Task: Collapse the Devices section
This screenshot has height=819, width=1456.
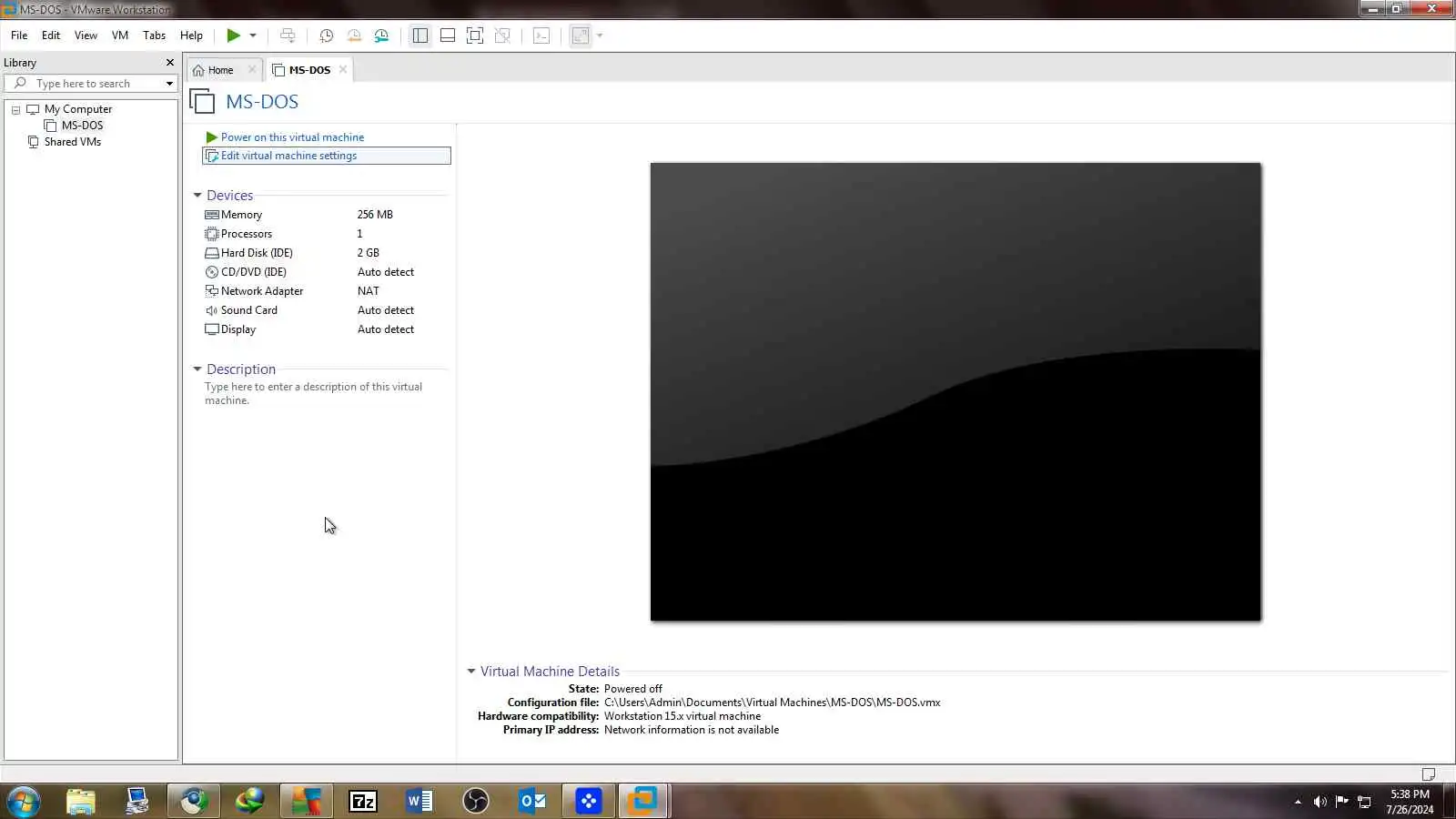Action: pyautogui.click(x=197, y=196)
